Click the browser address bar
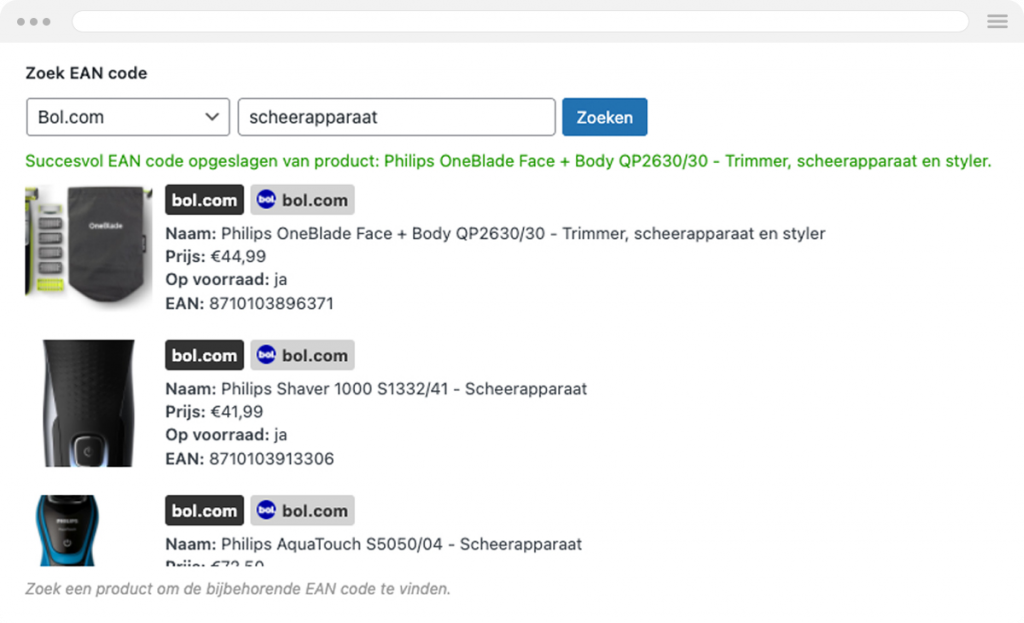Viewport: 1024px width, 623px height. (522, 21)
